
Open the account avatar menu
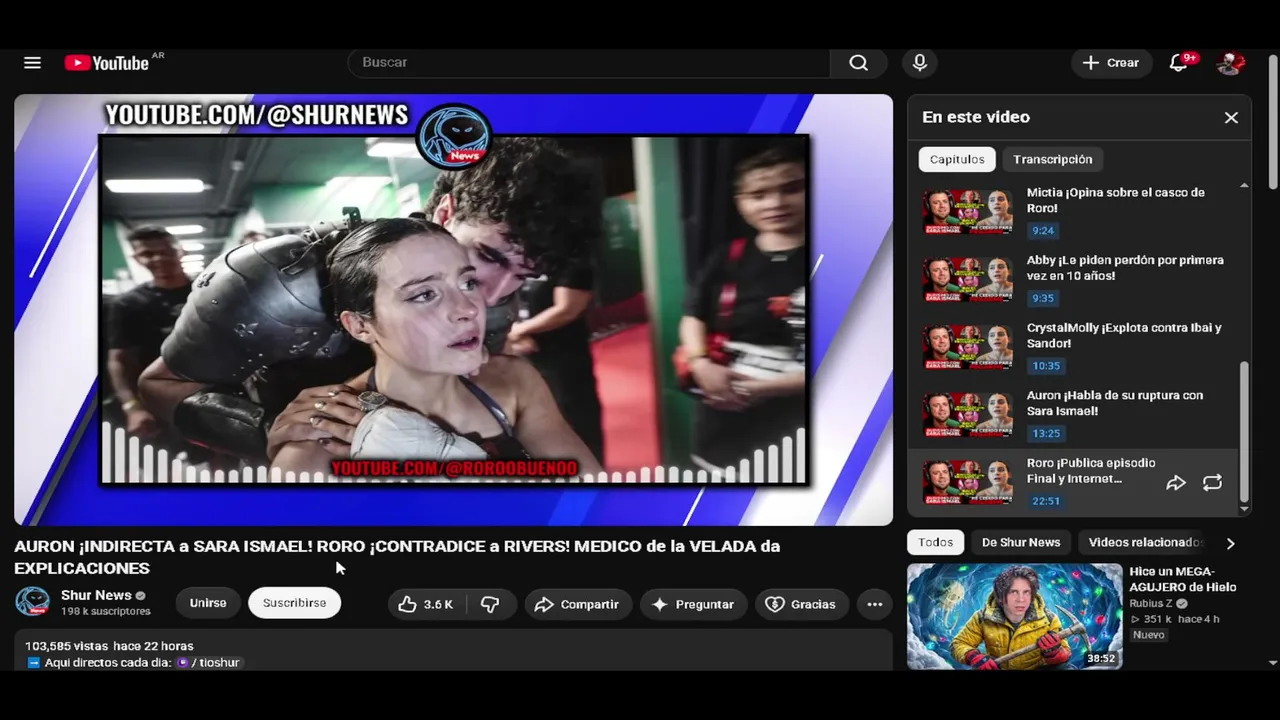pos(1230,63)
